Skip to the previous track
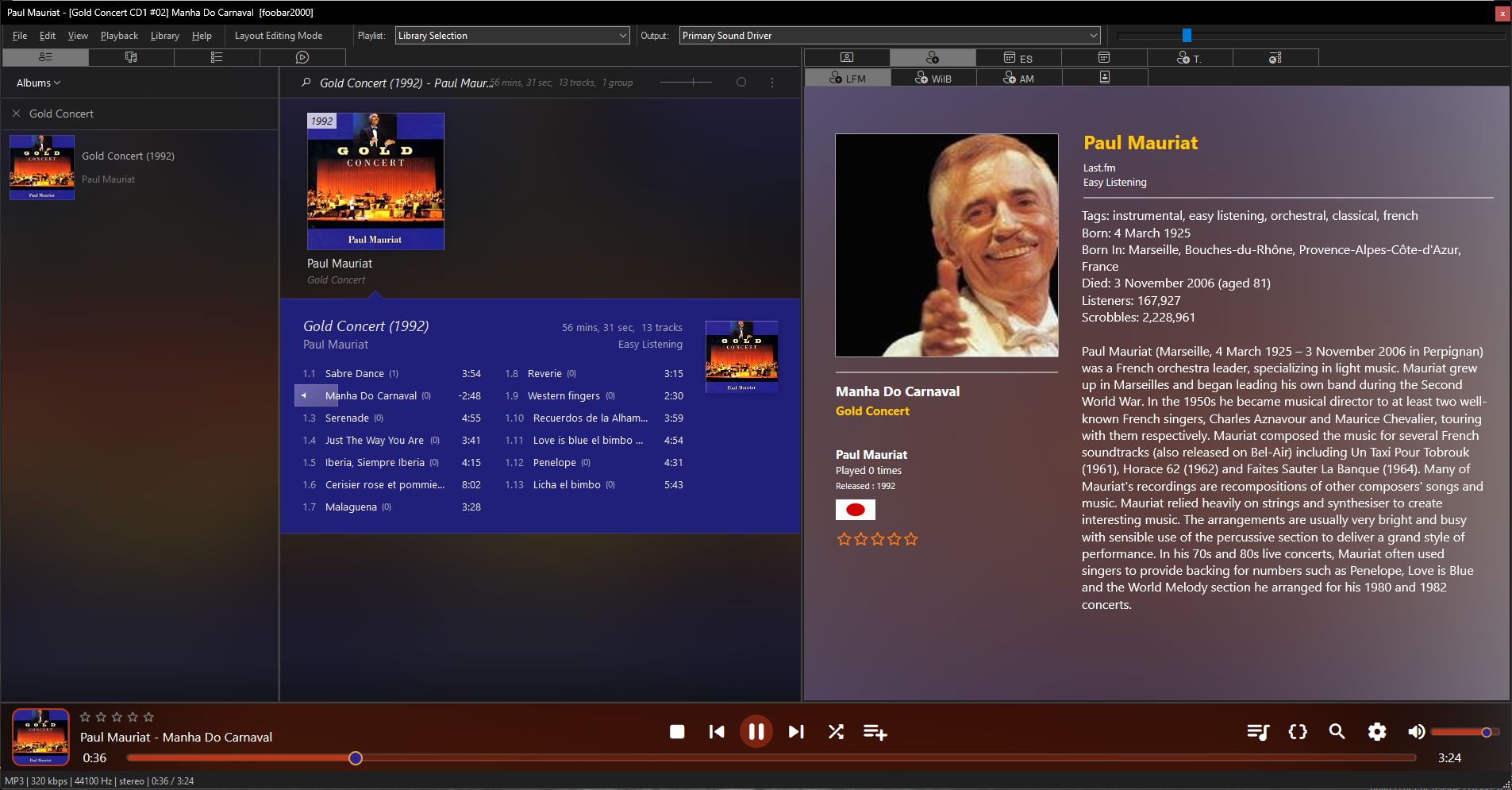This screenshot has height=790, width=1512. tap(717, 731)
